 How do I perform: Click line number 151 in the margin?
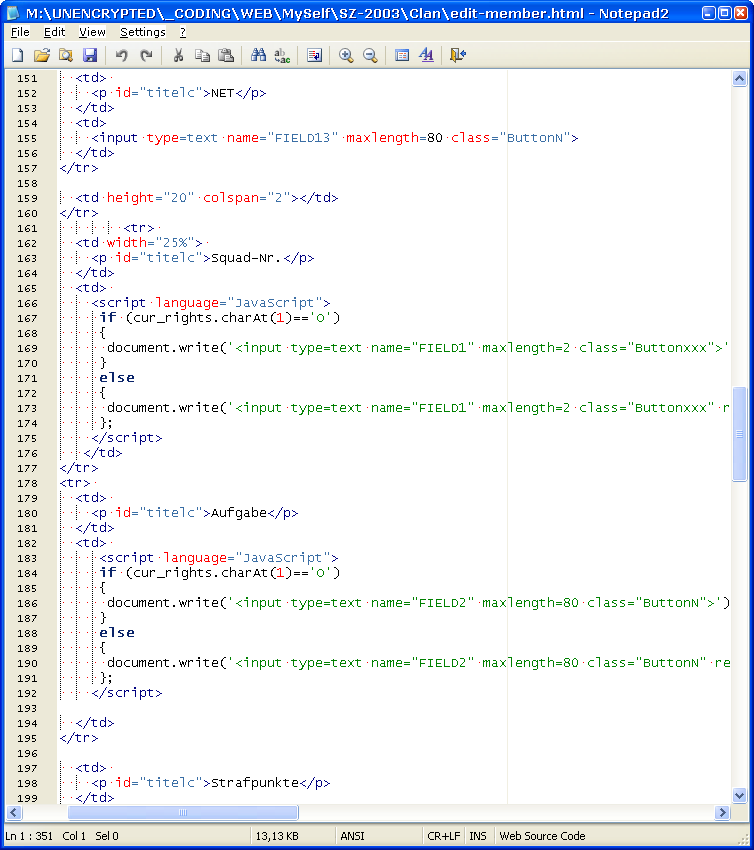click(x=27, y=79)
